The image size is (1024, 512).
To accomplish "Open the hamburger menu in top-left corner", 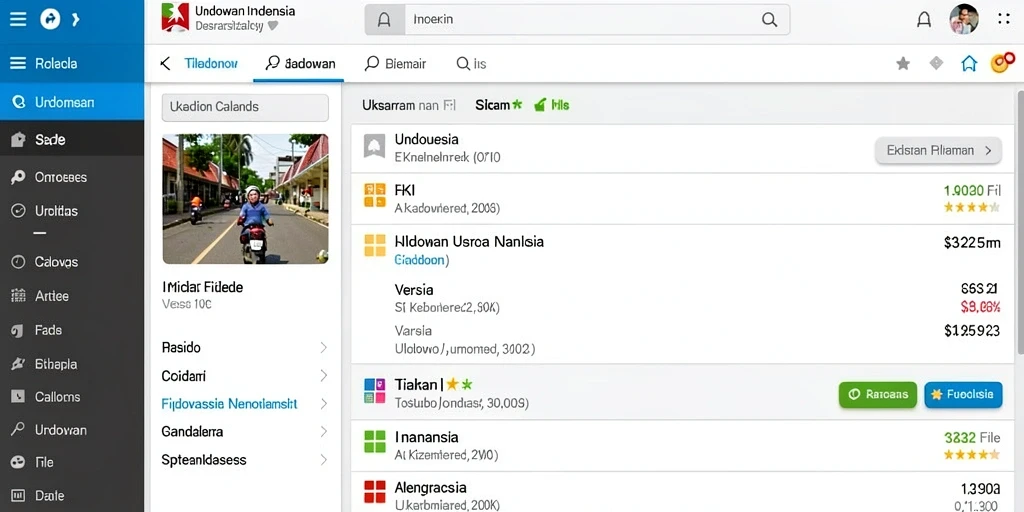I will [18, 20].
